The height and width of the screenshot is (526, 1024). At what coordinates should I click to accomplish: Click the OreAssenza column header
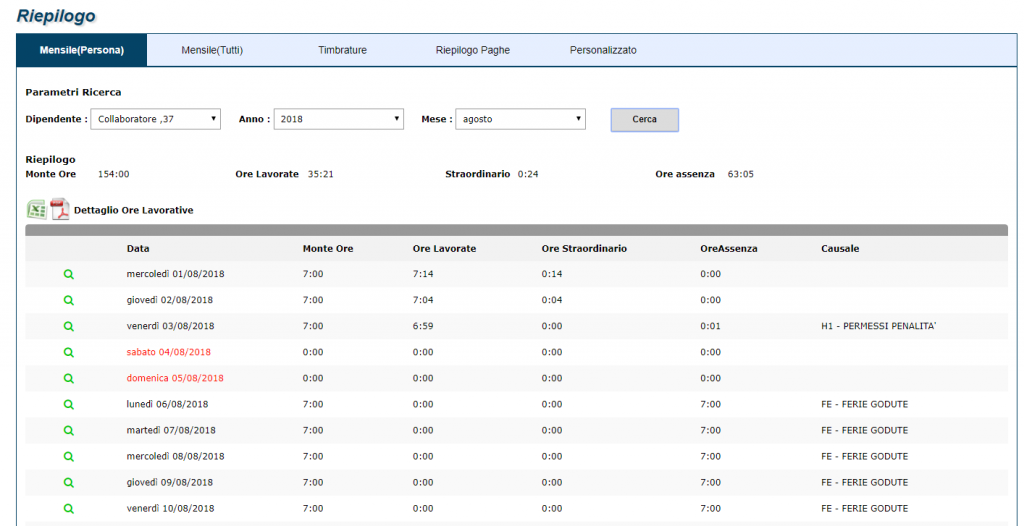(729, 249)
